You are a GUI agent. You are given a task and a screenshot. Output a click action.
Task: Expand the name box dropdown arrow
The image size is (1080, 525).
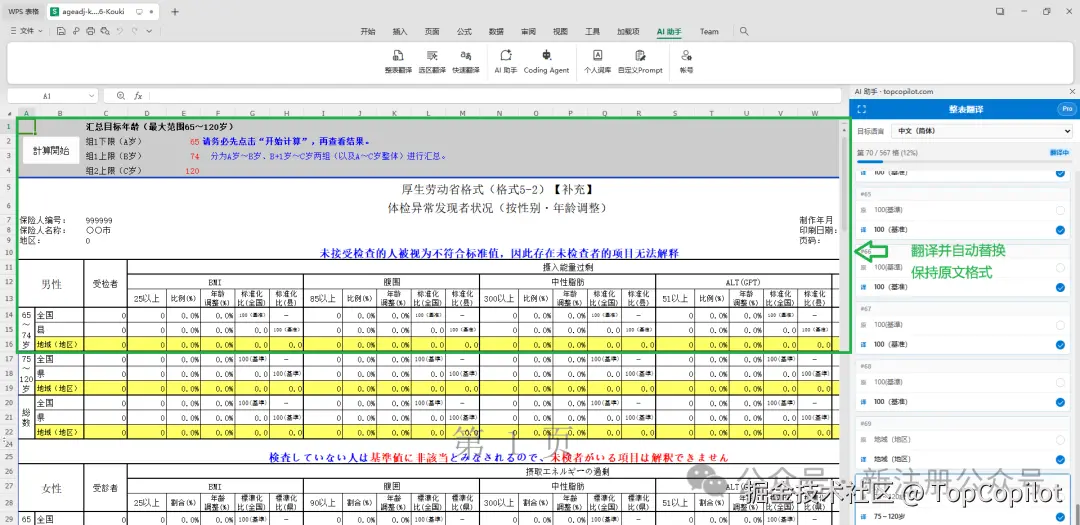[92, 96]
